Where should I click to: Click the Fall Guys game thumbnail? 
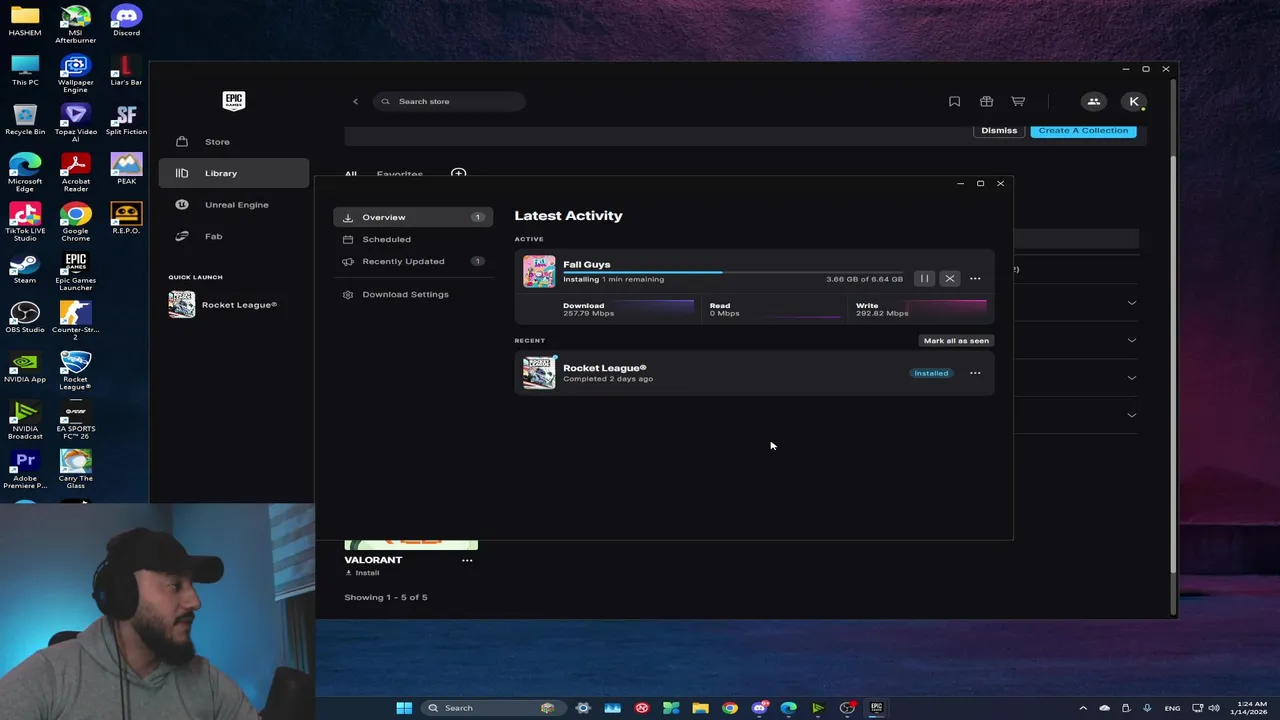click(x=539, y=272)
